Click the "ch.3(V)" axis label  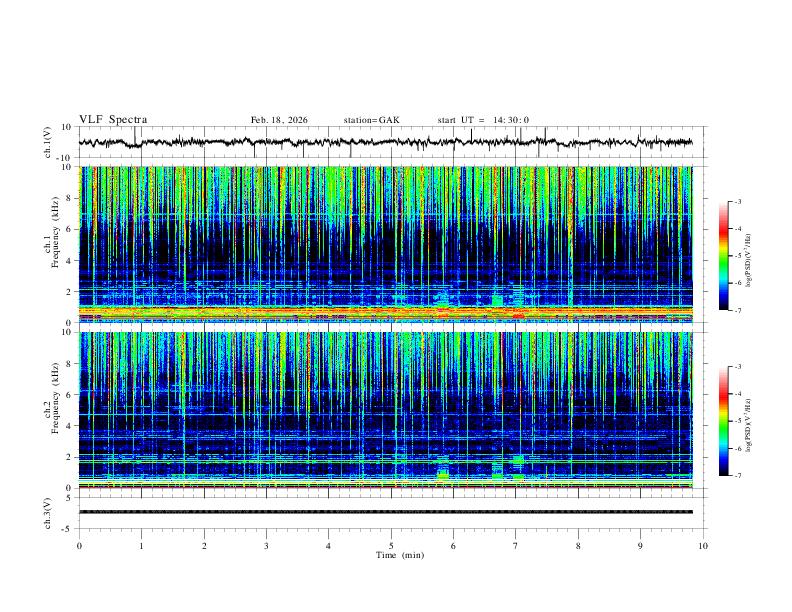pos(47,513)
